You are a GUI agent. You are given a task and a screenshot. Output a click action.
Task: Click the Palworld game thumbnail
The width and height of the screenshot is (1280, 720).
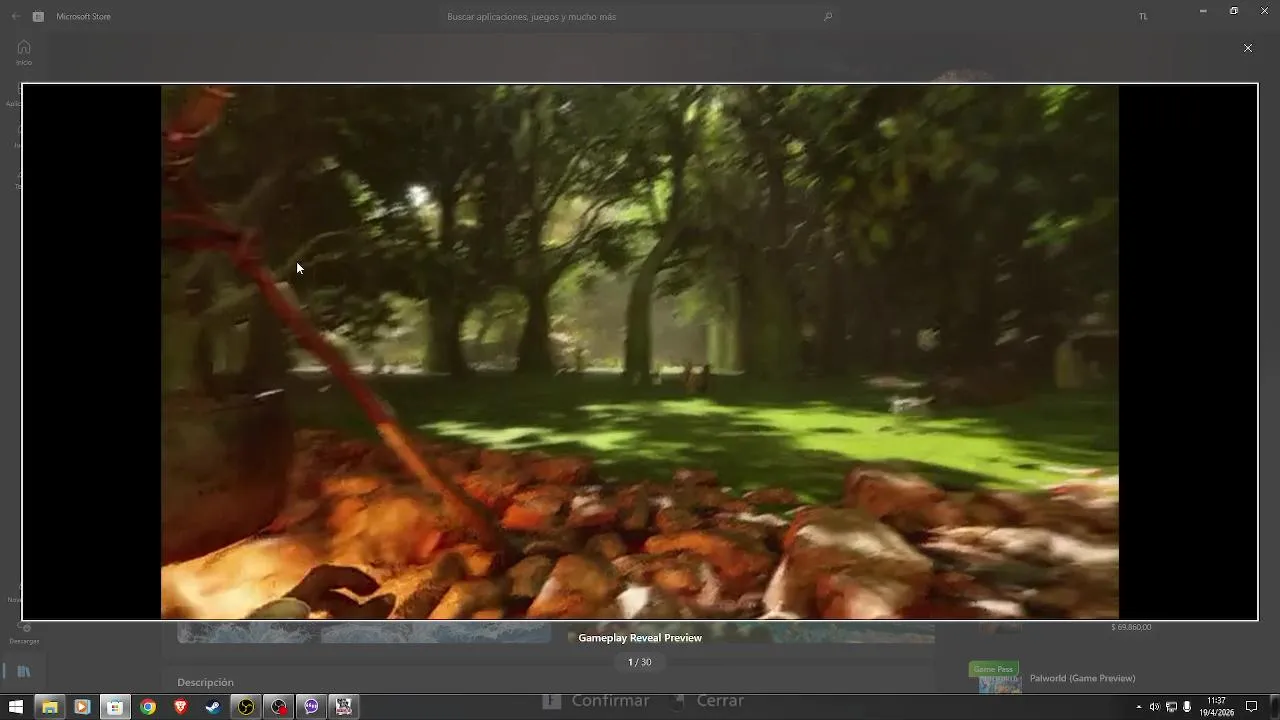pyautogui.click(x=1000, y=684)
